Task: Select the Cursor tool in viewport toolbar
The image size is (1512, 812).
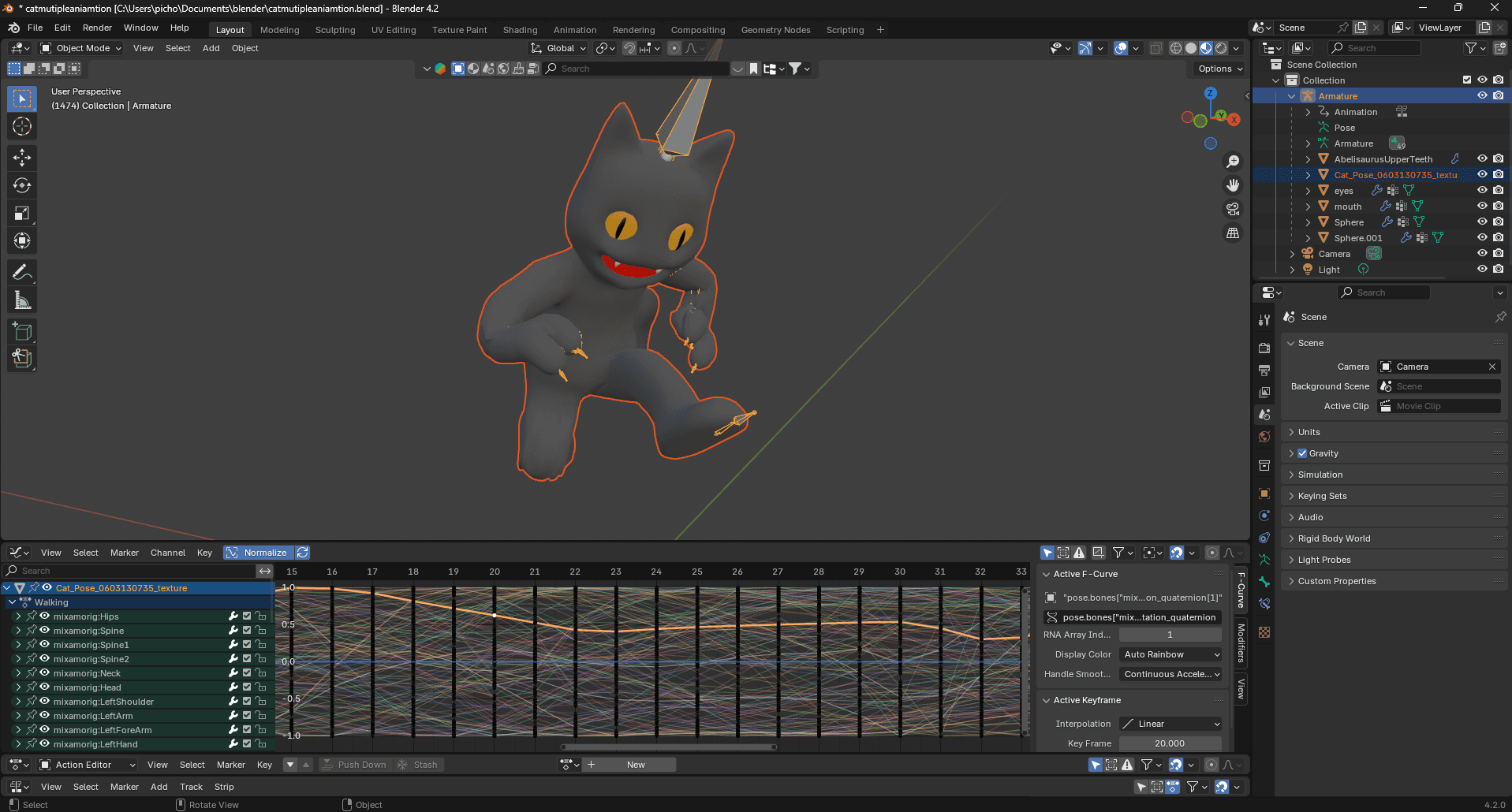Action: click(x=22, y=126)
